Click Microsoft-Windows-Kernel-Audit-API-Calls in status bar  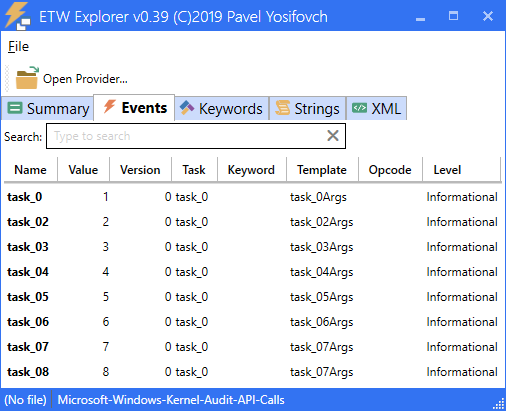click(x=171, y=400)
